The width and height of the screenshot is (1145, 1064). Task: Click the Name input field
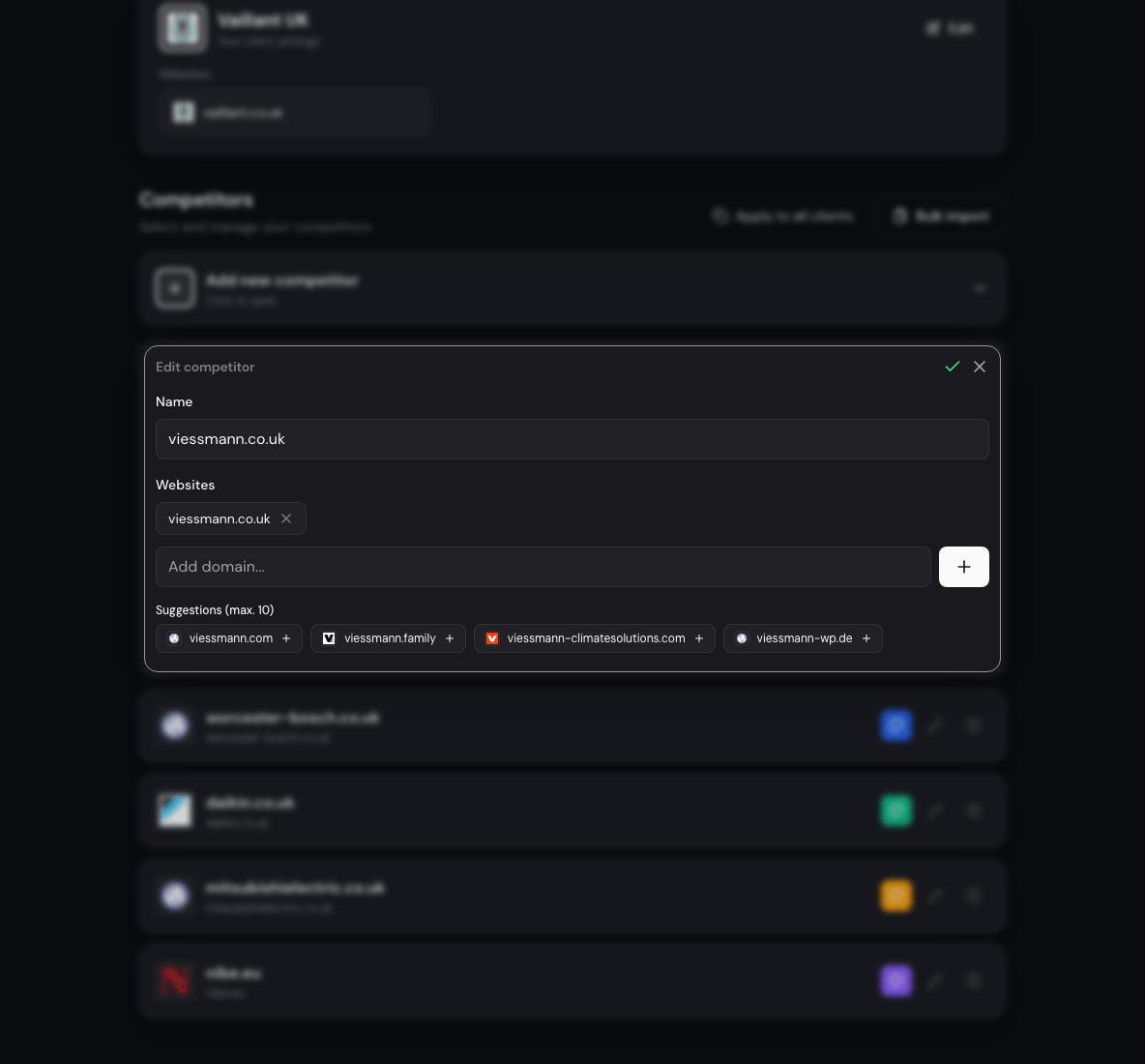(572, 439)
